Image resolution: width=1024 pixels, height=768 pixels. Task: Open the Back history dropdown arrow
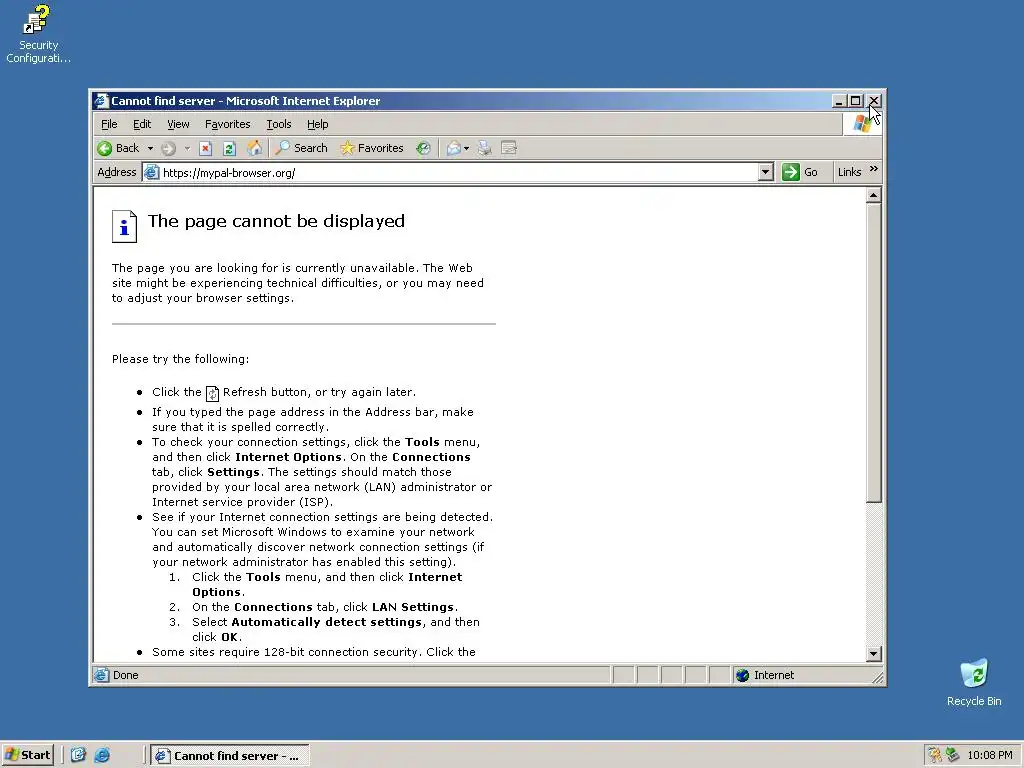150,148
